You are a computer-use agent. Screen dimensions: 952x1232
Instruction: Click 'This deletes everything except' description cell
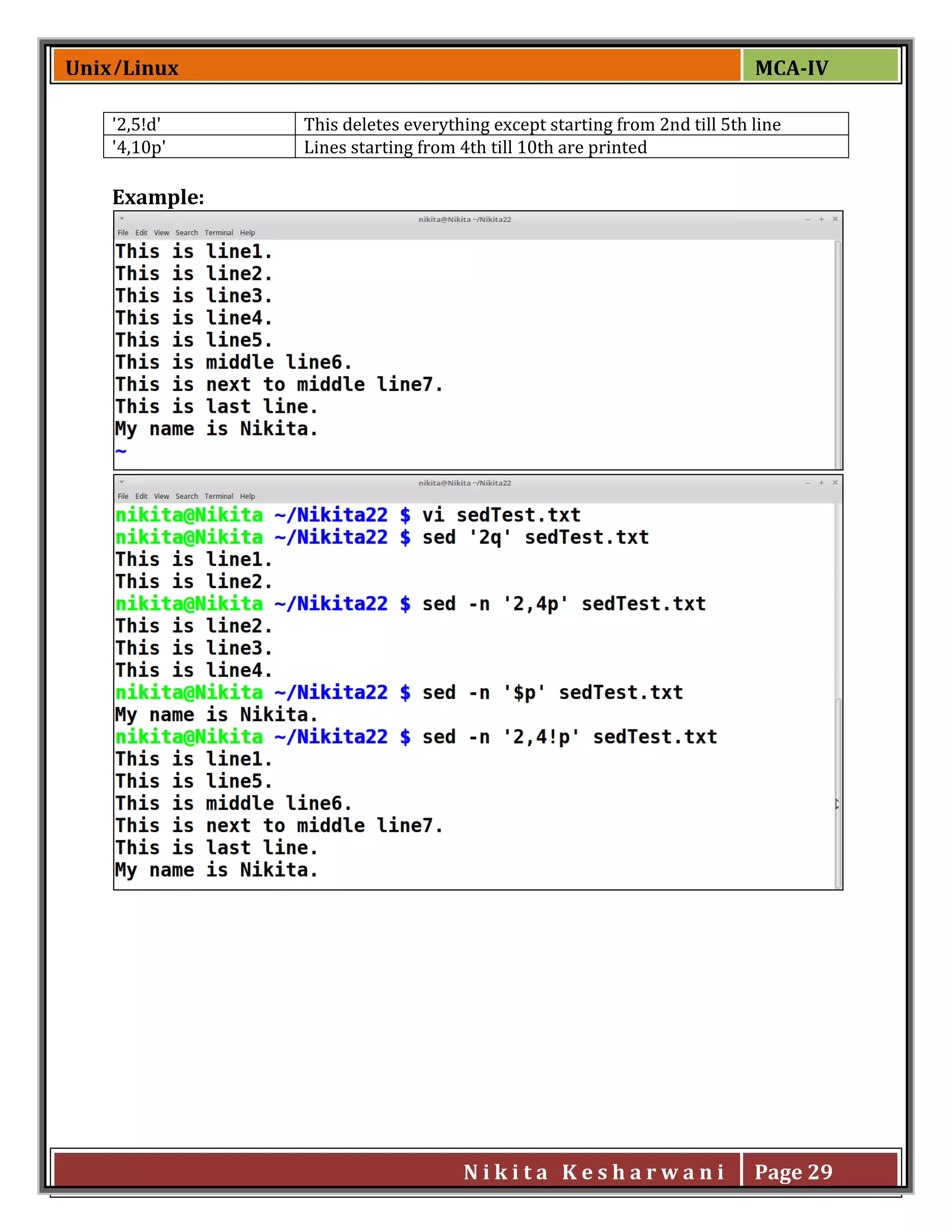coord(572,124)
